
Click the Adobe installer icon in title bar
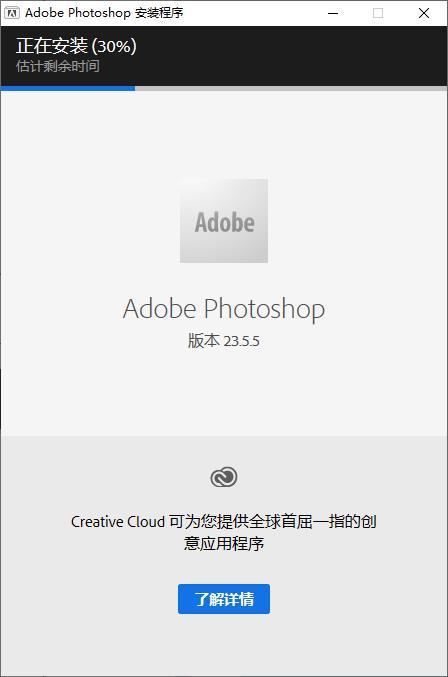[x=12, y=13]
